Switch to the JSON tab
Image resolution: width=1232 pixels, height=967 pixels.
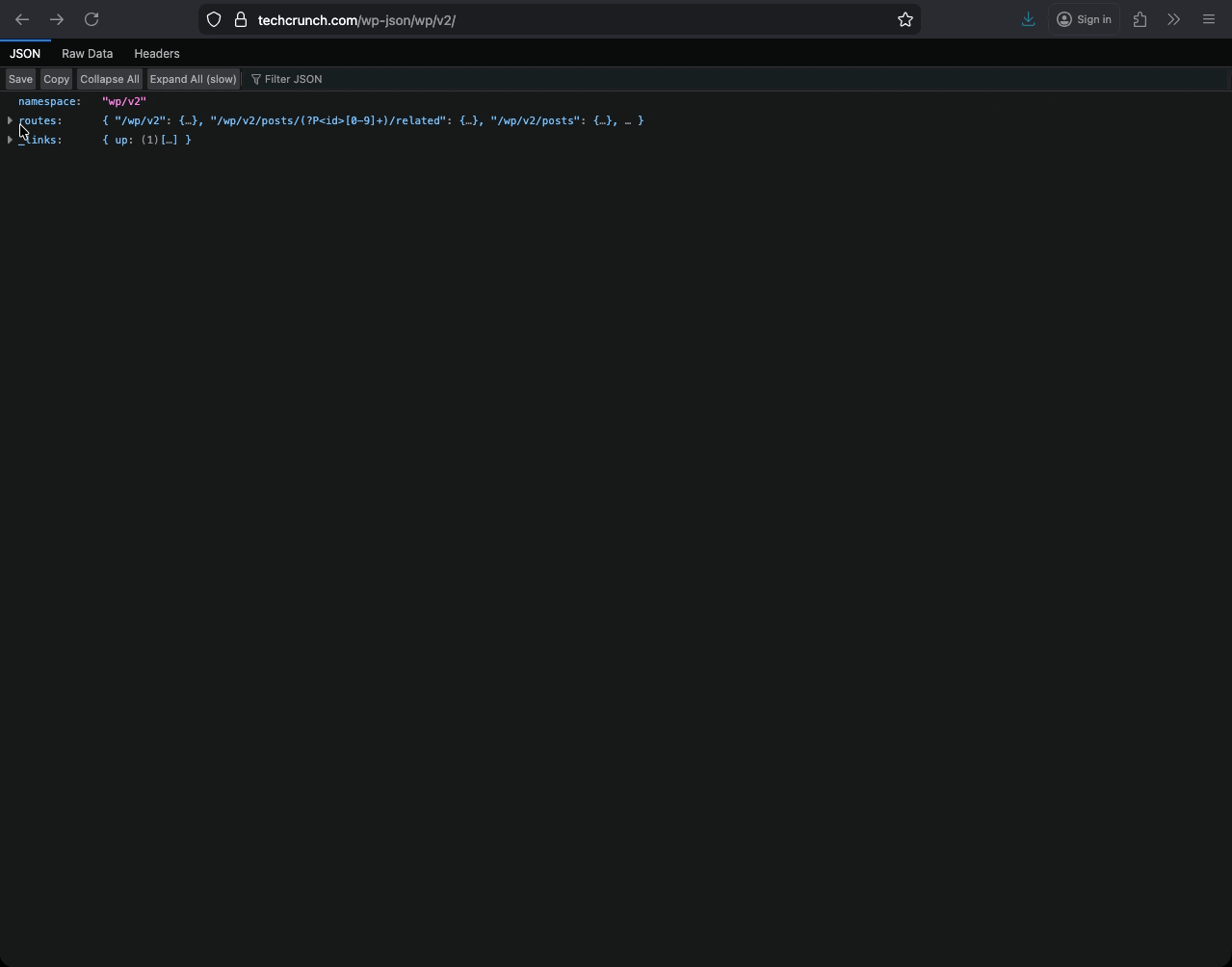25,54
